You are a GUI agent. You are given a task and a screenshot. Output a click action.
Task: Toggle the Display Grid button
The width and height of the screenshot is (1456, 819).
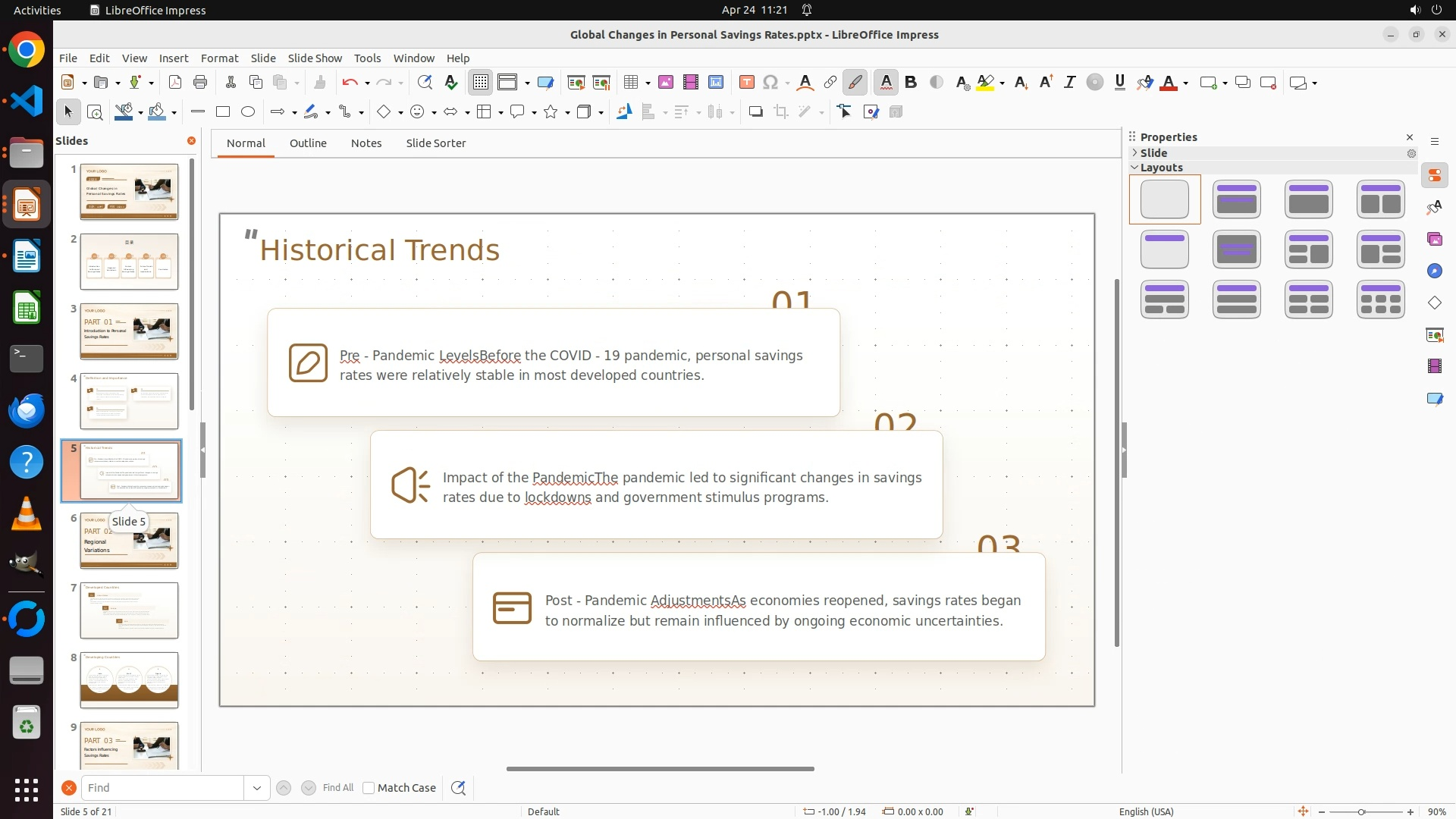(x=481, y=83)
